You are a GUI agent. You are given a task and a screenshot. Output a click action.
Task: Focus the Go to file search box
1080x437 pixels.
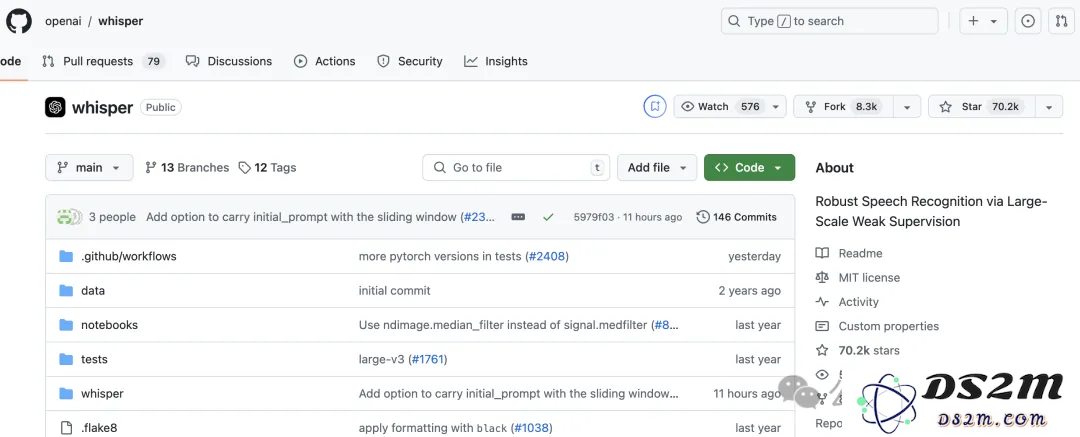click(x=516, y=167)
